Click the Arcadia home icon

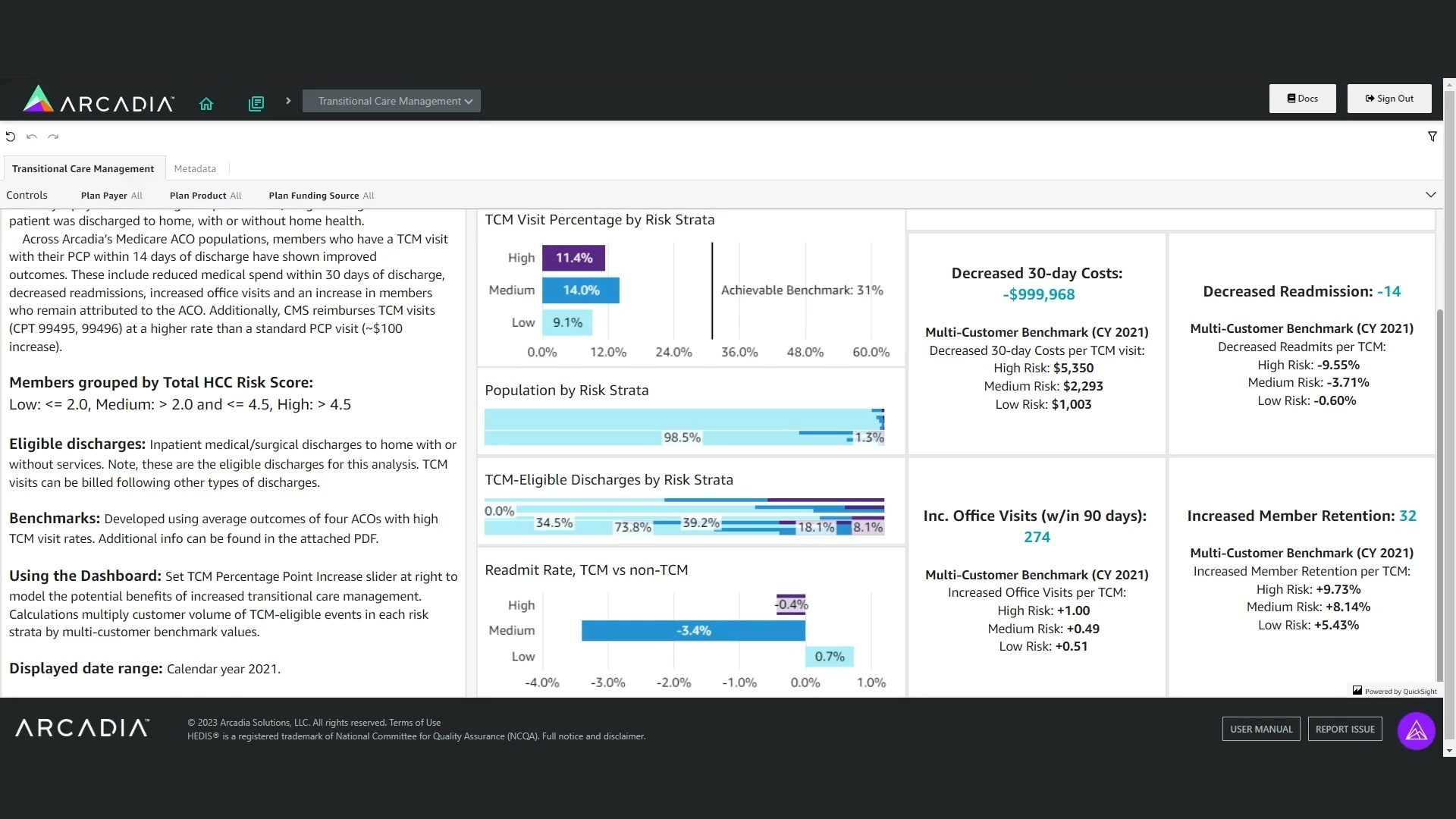[x=206, y=103]
